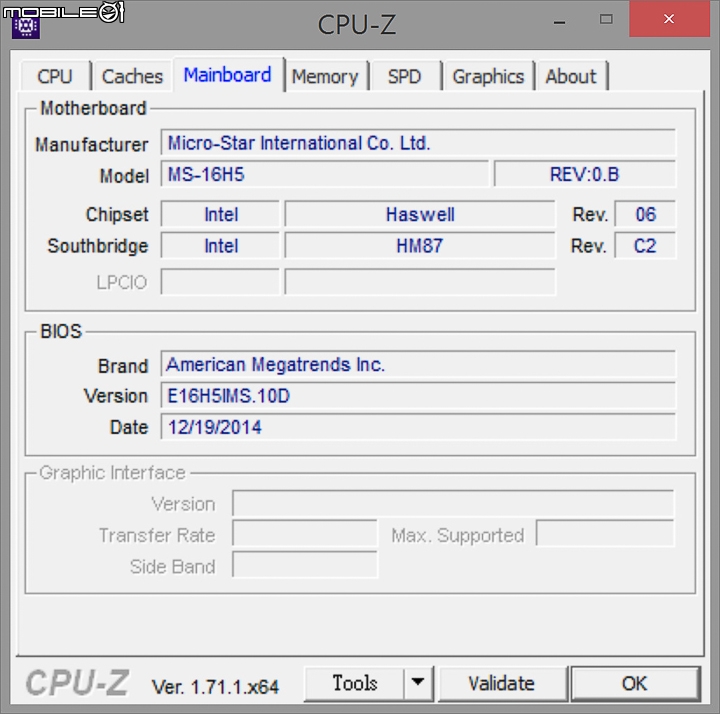This screenshot has width=720, height=714.
Task: Click the Side Band field
Action: [x=305, y=565]
